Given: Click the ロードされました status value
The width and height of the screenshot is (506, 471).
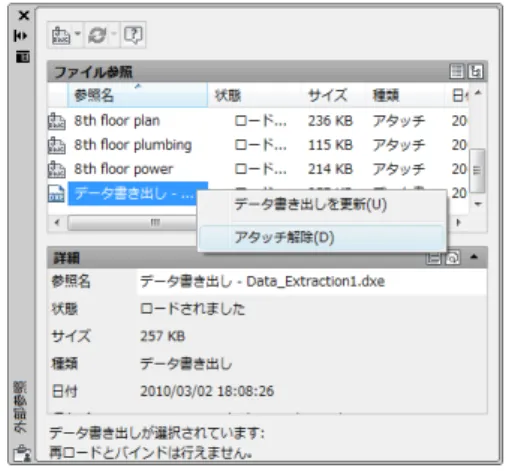Looking at the screenshot, I should pos(192,309).
